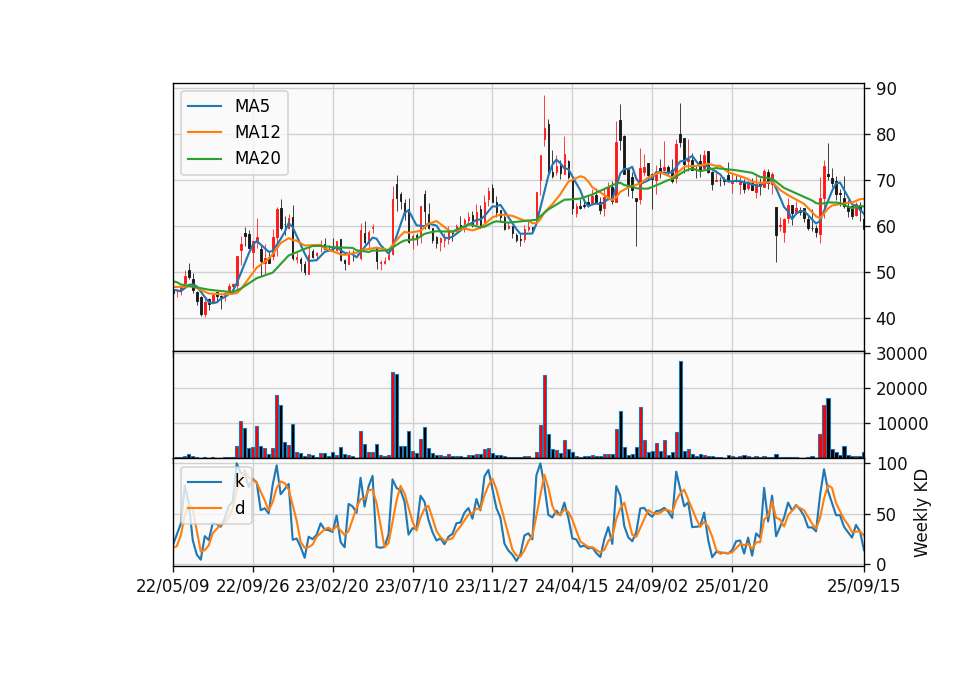Click the 10000 volume axis label
This screenshot has height=690, width=960.
click(902, 424)
